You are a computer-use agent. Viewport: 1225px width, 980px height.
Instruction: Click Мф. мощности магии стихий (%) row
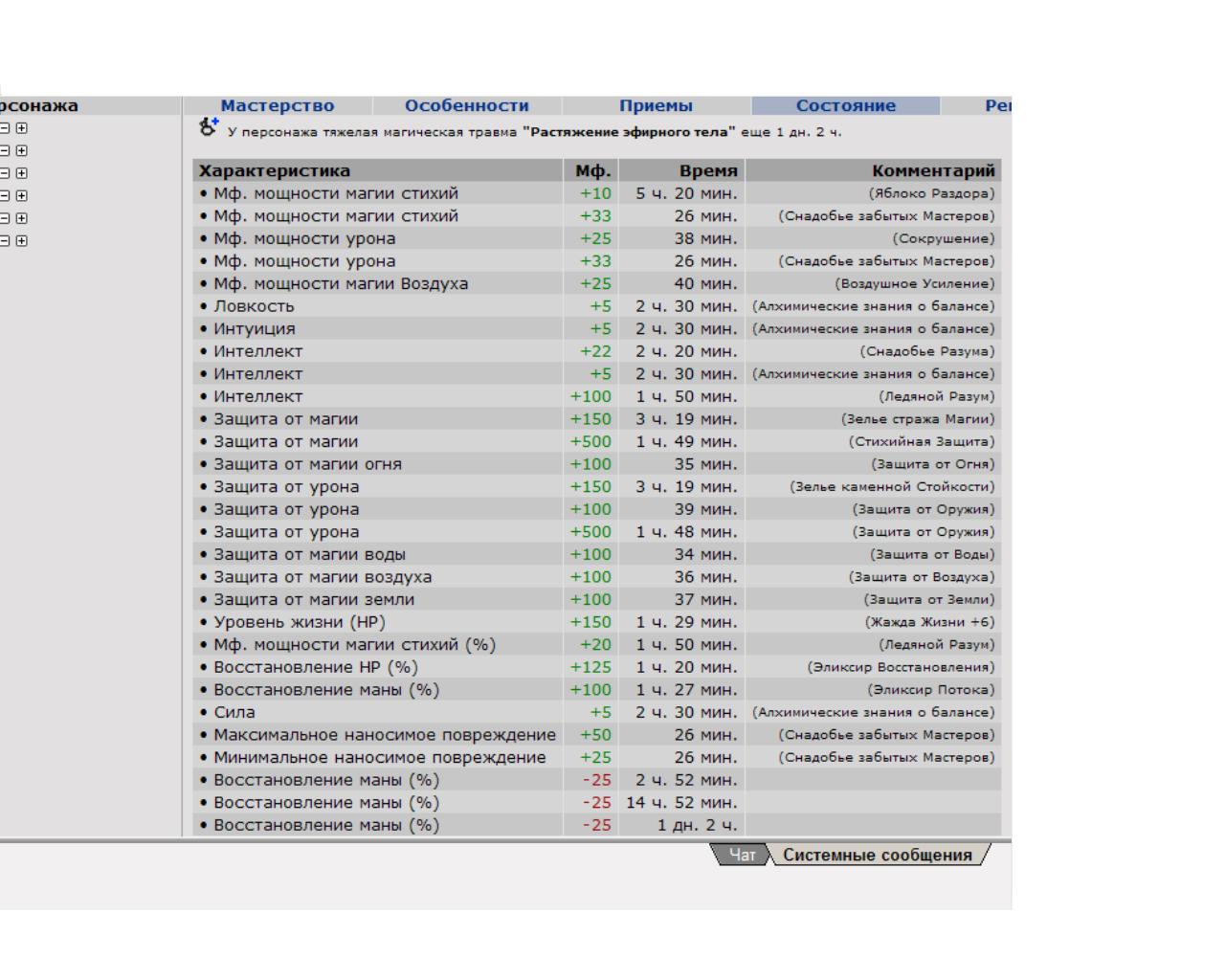597,645
